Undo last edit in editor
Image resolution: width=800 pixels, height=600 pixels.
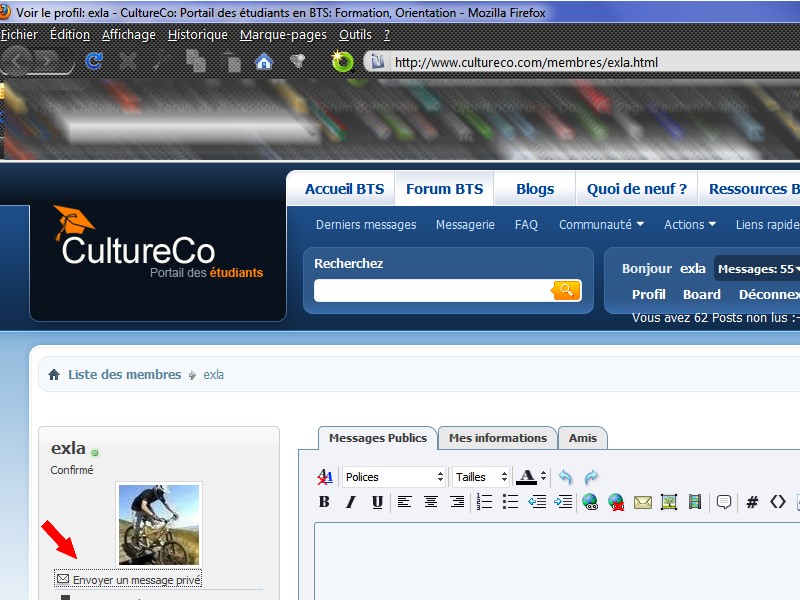[565, 477]
